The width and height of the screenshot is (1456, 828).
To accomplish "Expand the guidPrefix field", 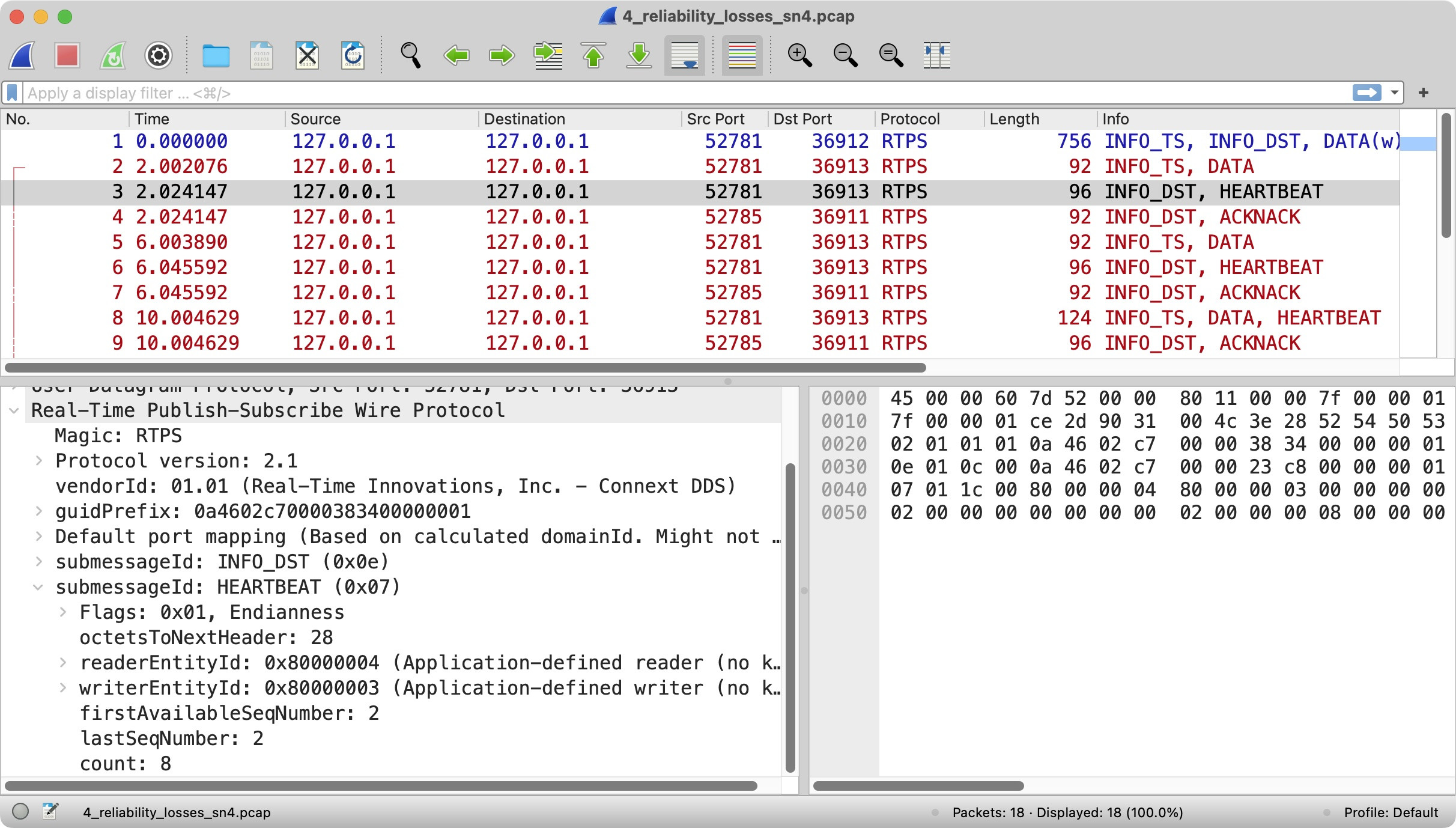I will coord(38,511).
